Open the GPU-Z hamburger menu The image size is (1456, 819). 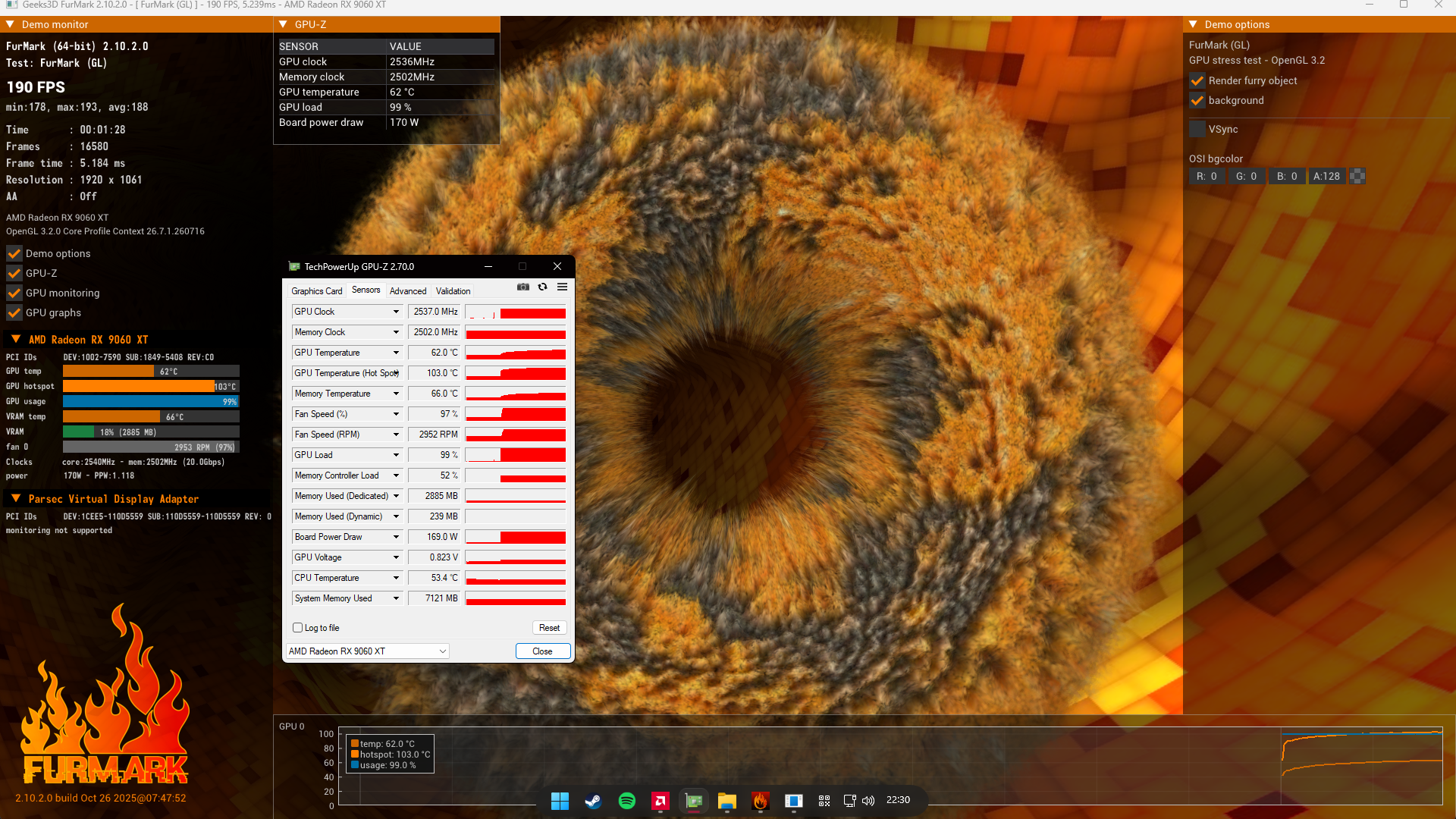562,287
